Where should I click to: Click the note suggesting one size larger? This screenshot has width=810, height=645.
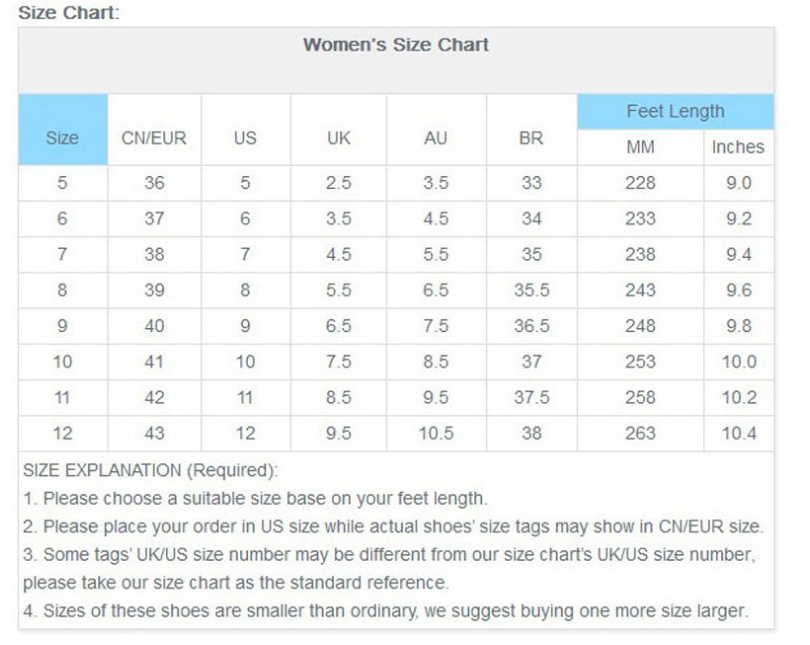(385, 610)
